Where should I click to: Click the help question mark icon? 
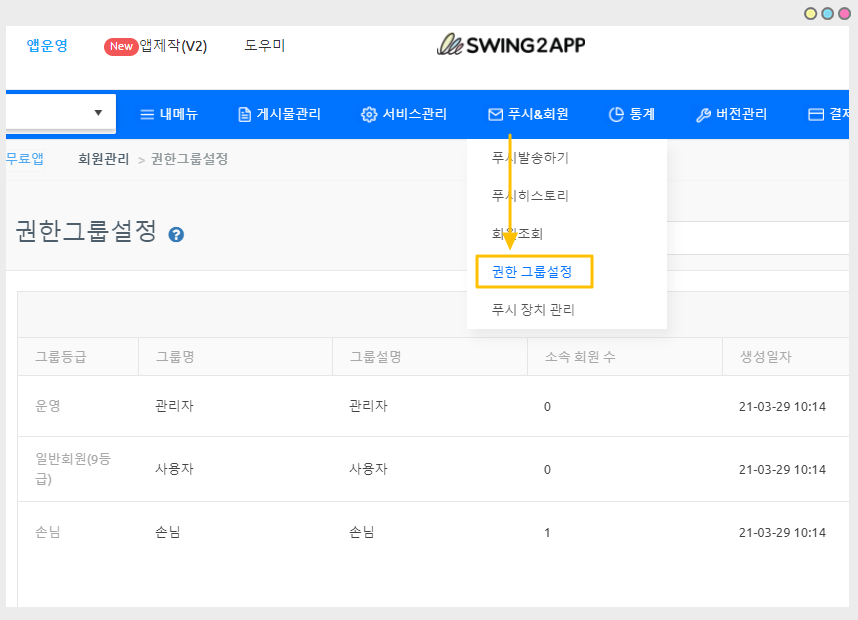click(176, 234)
